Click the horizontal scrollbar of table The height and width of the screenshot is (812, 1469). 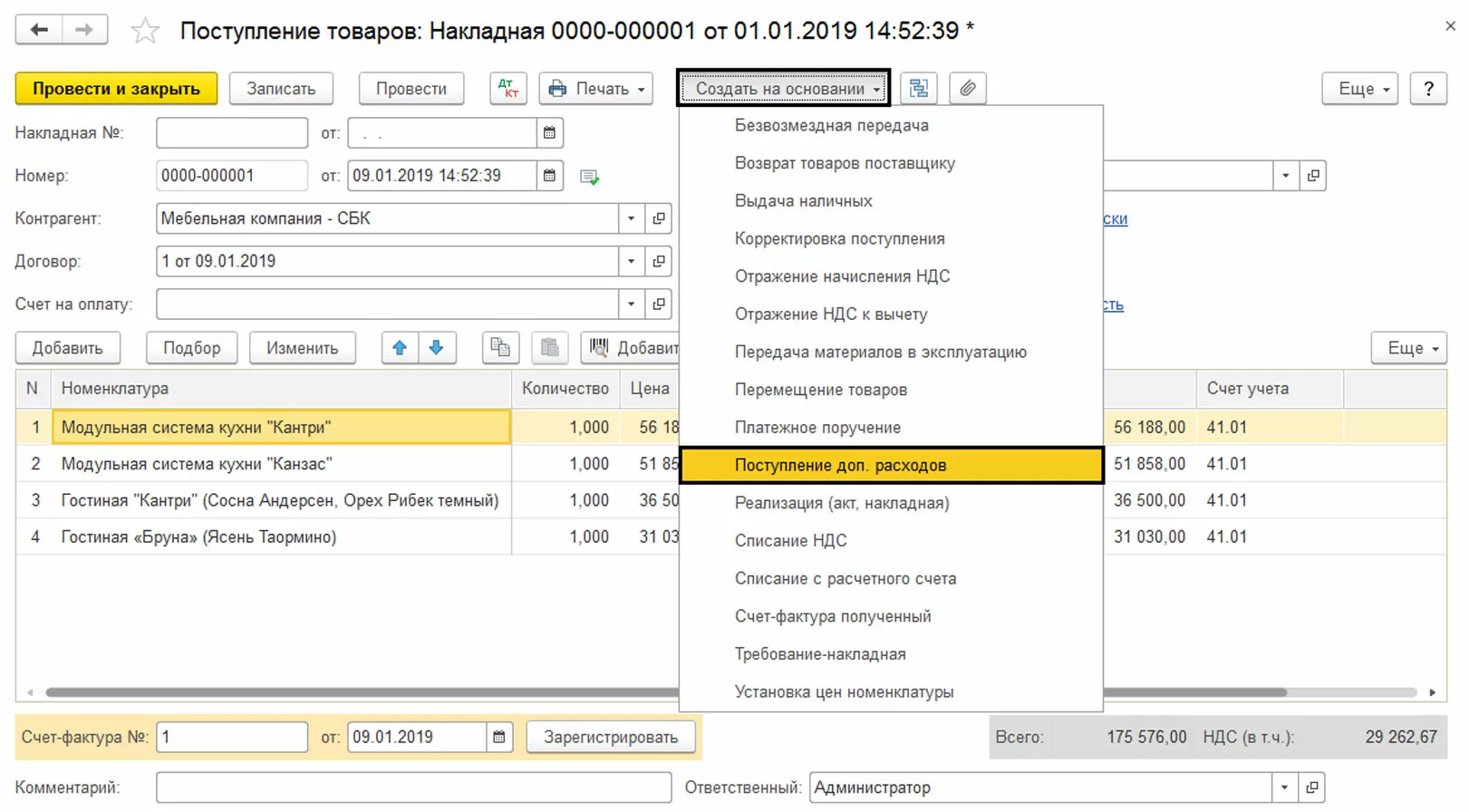click(362, 692)
